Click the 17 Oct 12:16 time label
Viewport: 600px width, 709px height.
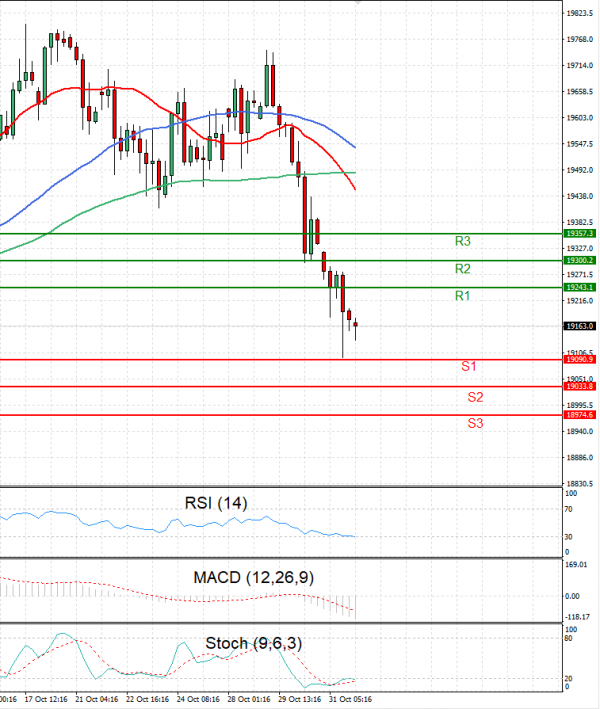coord(46,700)
